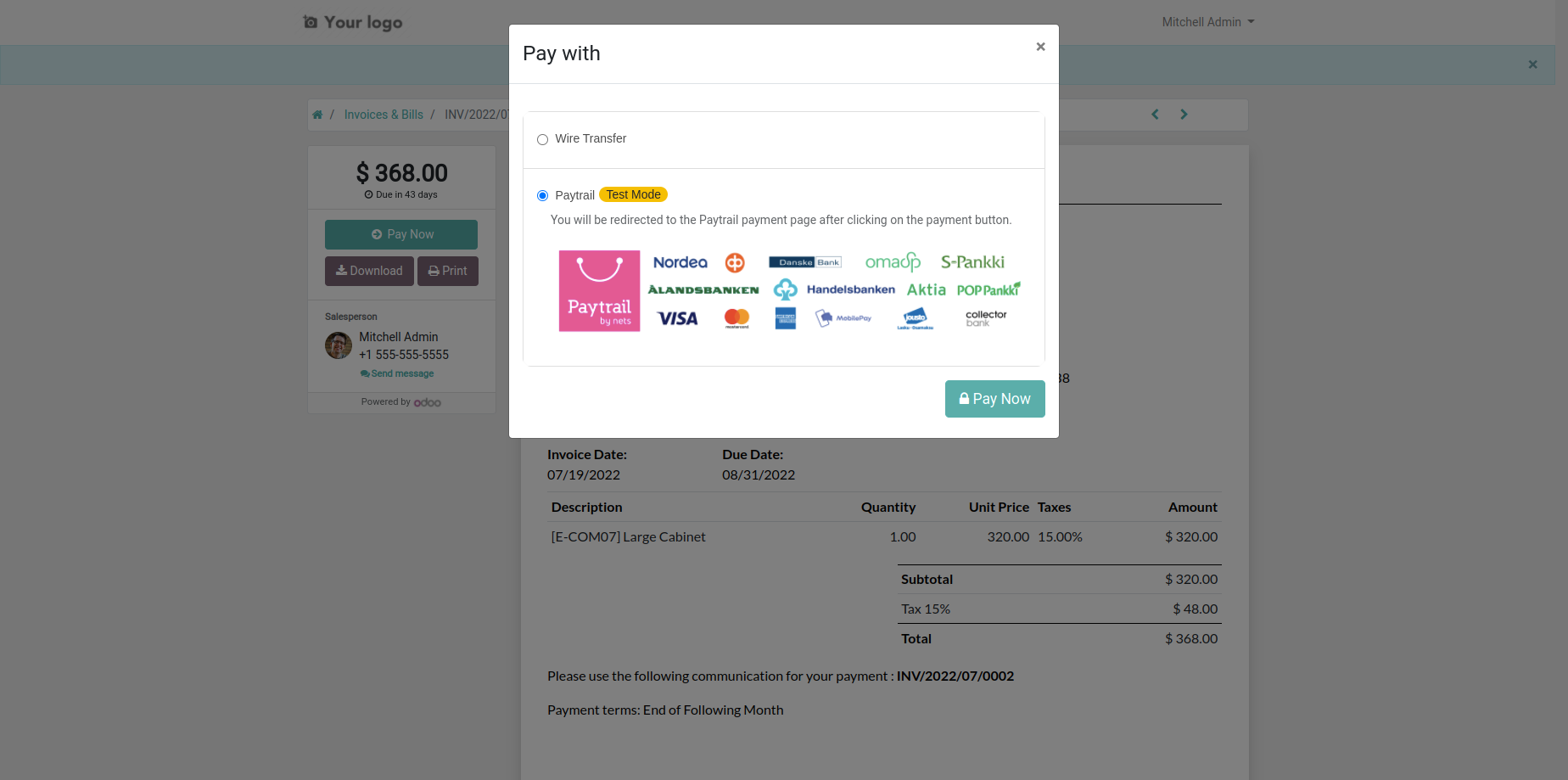Click the teal Pay Now button in dialog
Image resolution: width=1568 pixels, height=780 pixels.
994,399
